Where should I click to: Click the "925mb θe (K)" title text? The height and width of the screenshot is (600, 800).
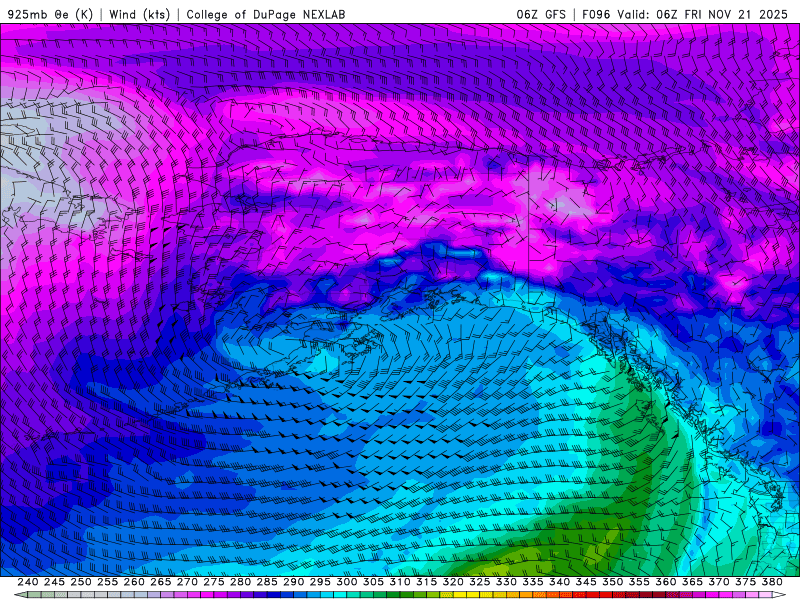click(x=51, y=14)
